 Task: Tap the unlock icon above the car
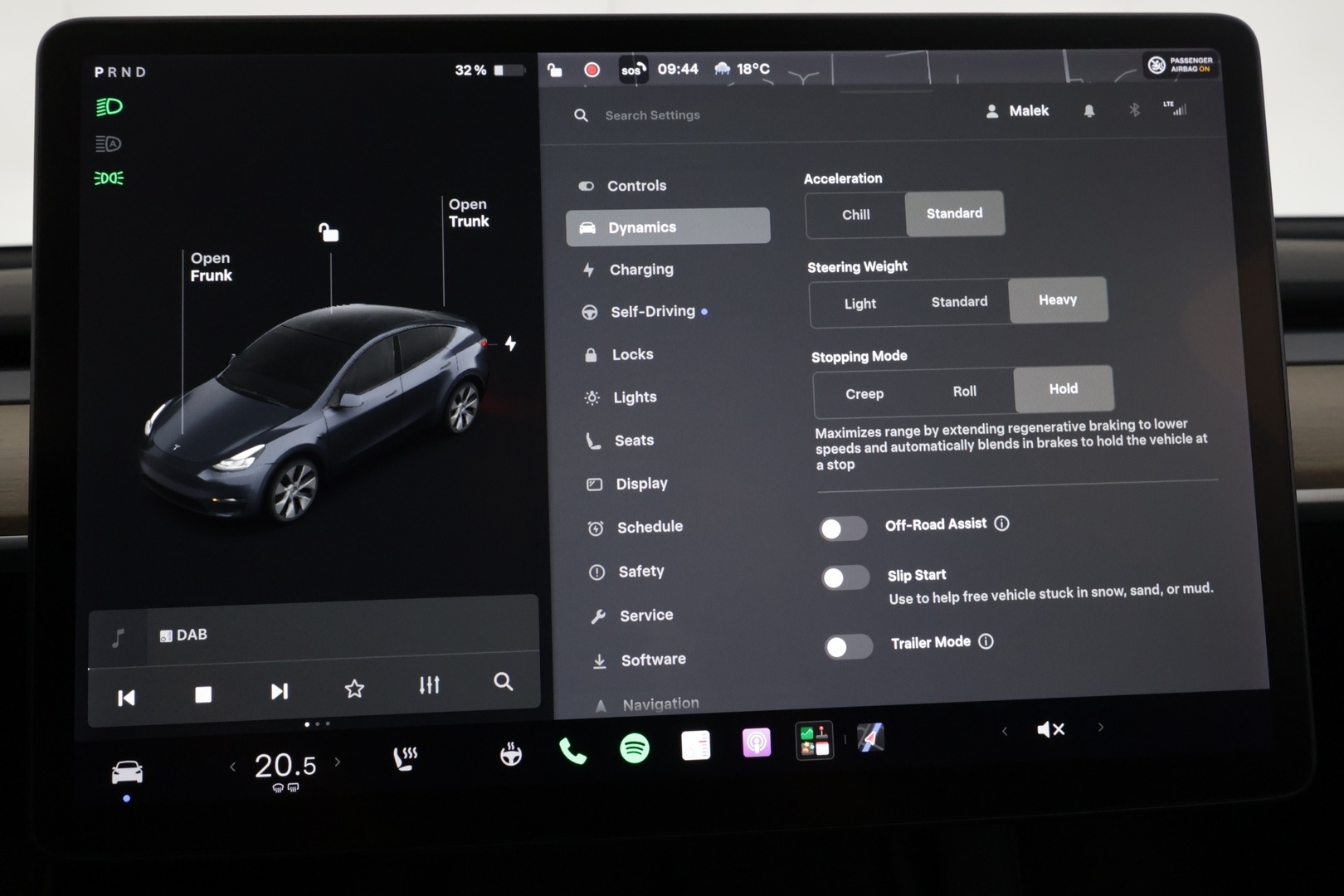pyautogui.click(x=329, y=231)
